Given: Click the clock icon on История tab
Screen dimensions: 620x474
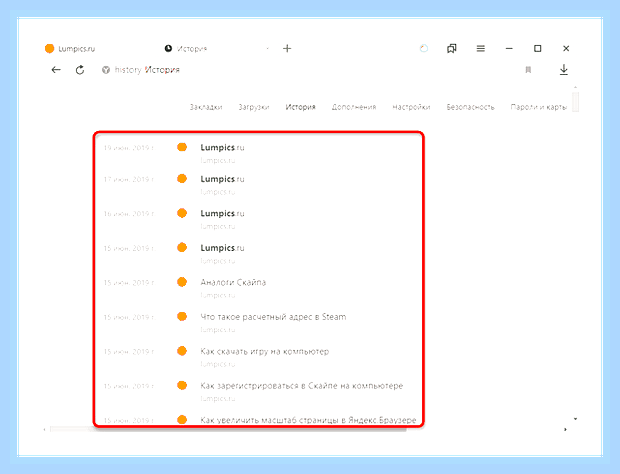Looking at the screenshot, I should click(x=168, y=48).
